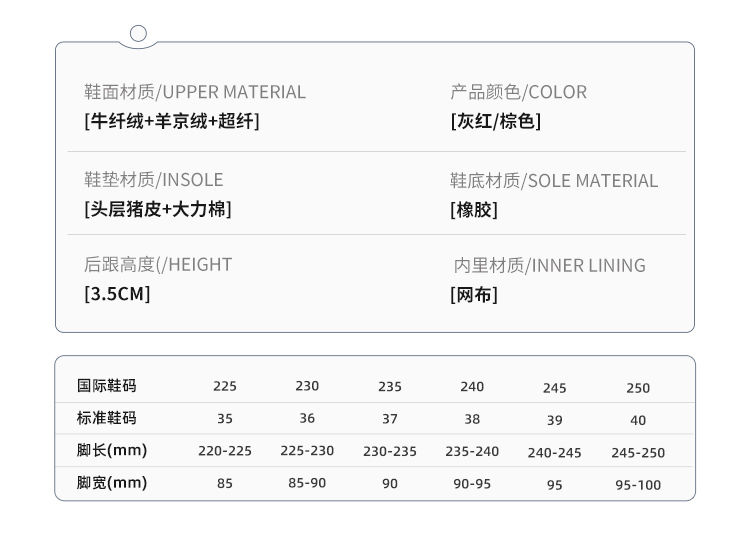Click the 国际鞋码 row label
Image resolution: width=750 pixels, height=537 pixels.
(x=106, y=386)
